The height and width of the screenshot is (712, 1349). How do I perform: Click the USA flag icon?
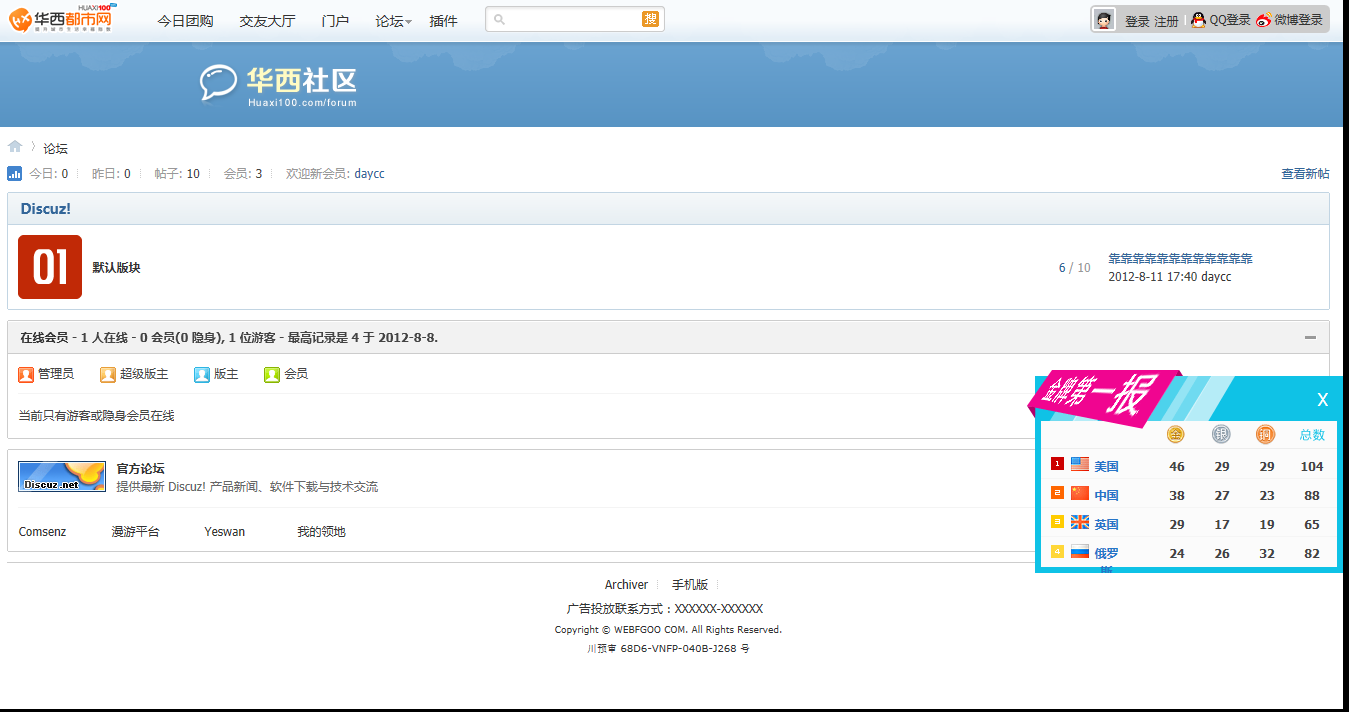(x=1080, y=464)
